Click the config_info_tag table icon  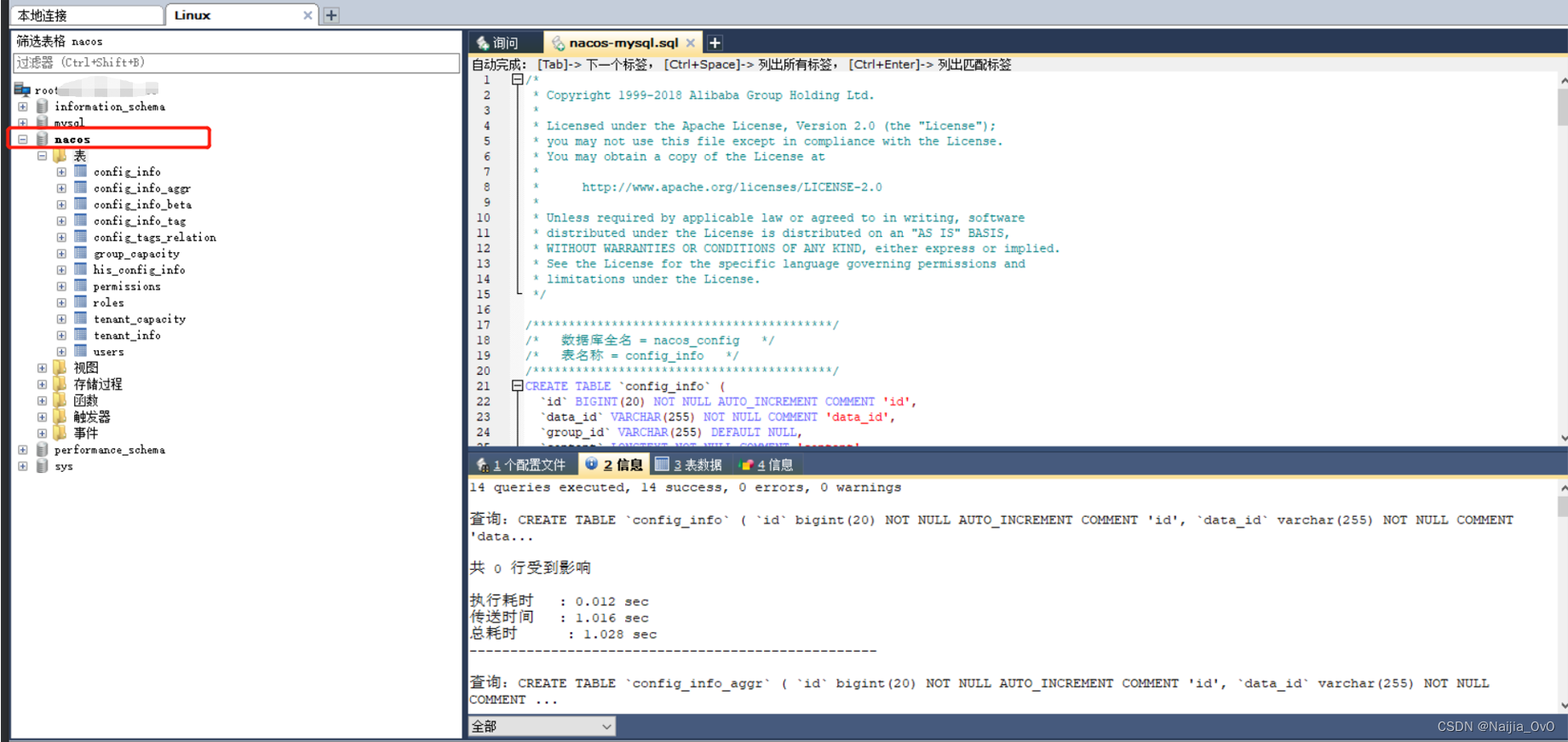[x=81, y=220]
